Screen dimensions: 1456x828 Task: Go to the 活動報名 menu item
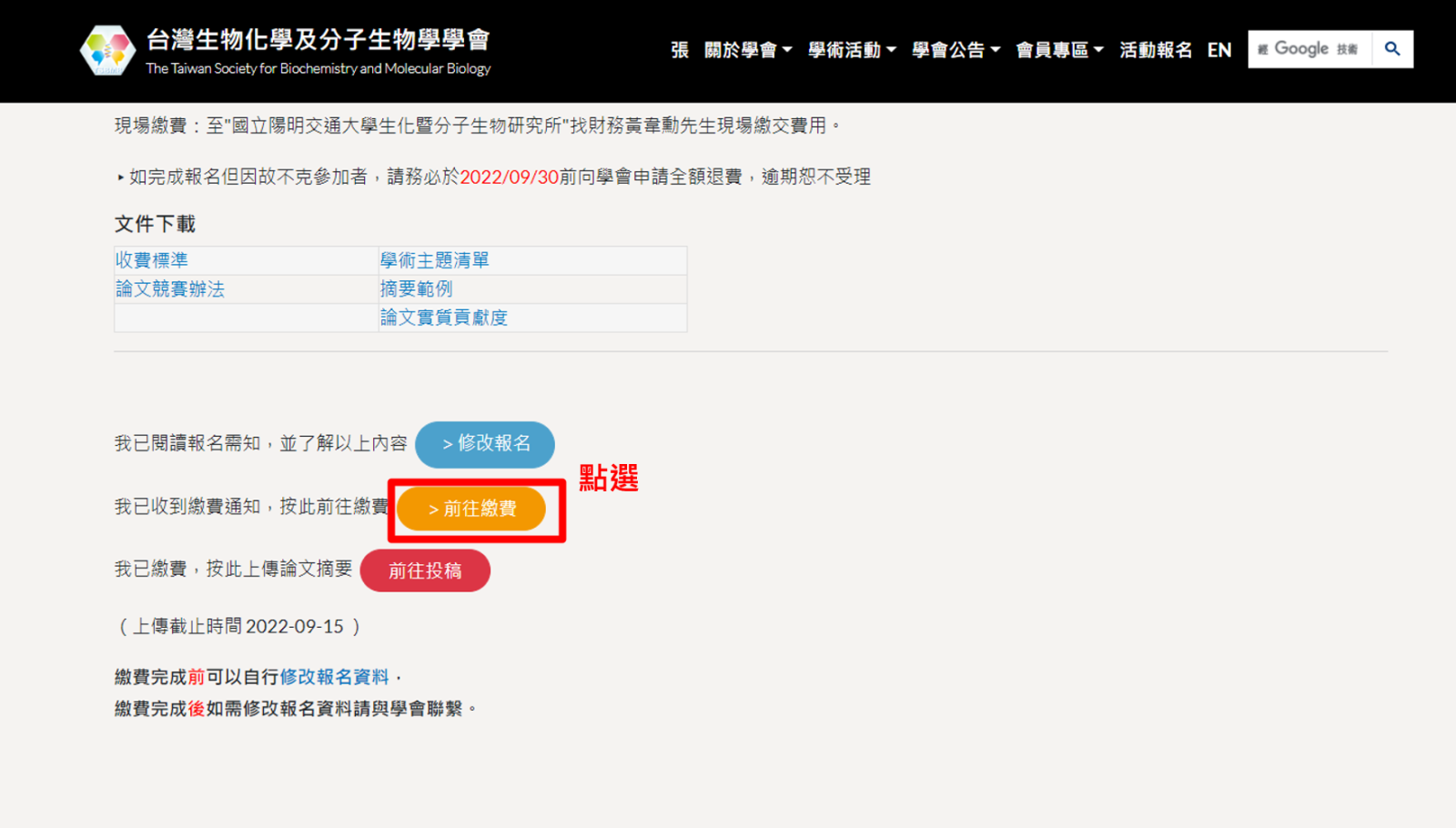pyautogui.click(x=1155, y=50)
